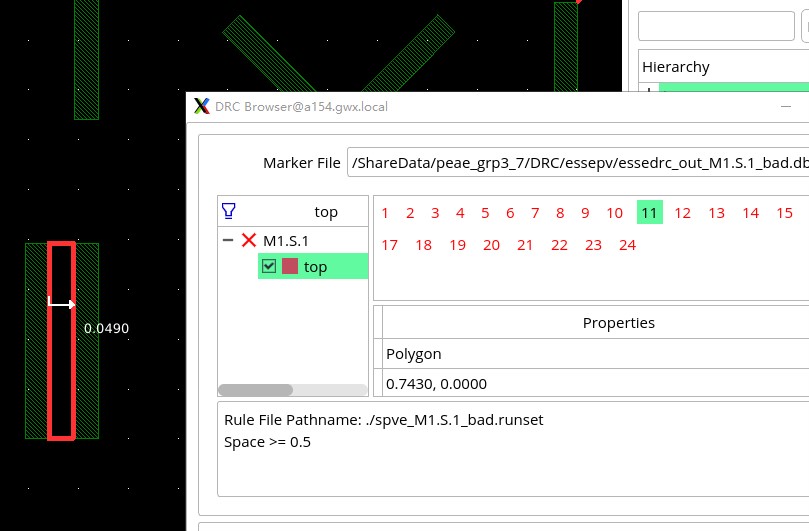Image resolution: width=809 pixels, height=531 pixels.
Task: Click the red X icon beside M1.S.1
Action: (x=249, y=241)
